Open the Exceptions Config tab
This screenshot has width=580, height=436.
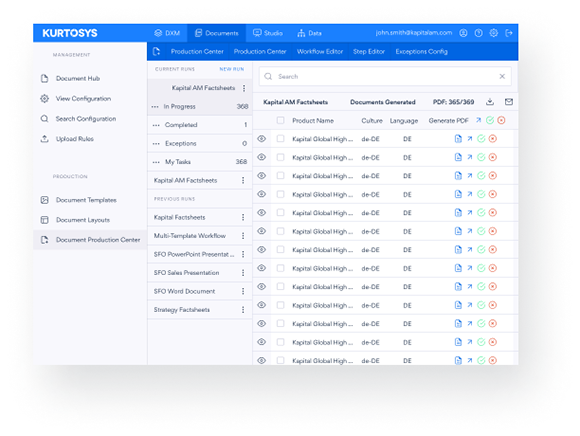[x=422, y=51]
